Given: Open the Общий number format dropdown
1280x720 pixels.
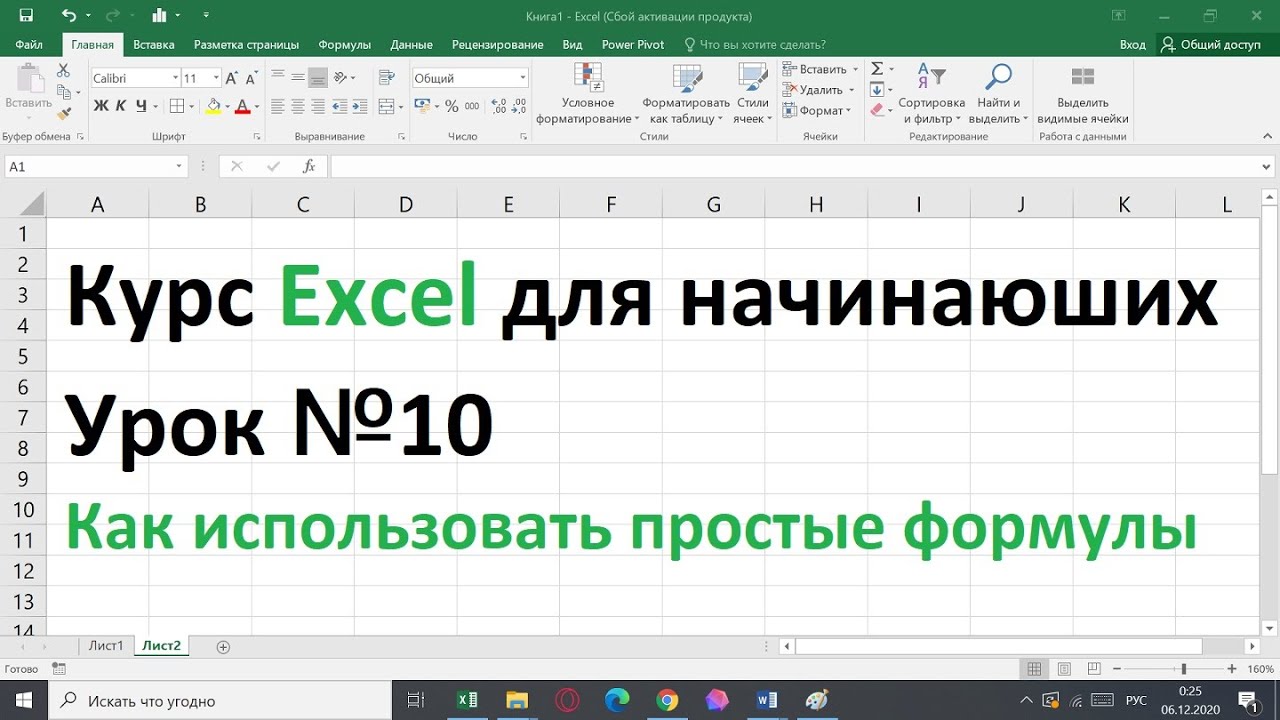Looking at the screenshot, I should click(522, 78).
